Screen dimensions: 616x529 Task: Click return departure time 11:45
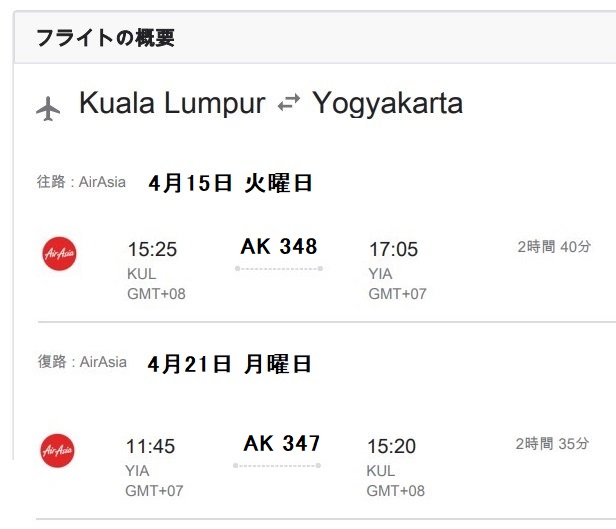152,446
